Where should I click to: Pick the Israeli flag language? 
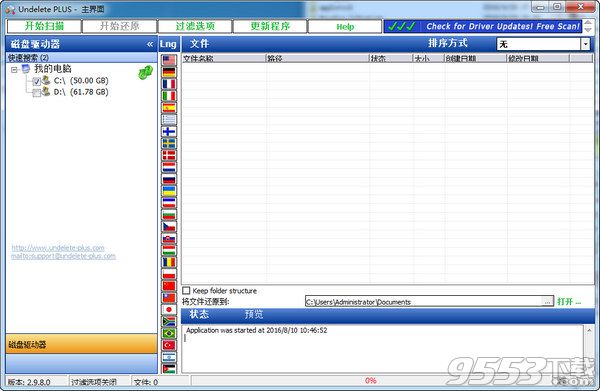(169, 357)
